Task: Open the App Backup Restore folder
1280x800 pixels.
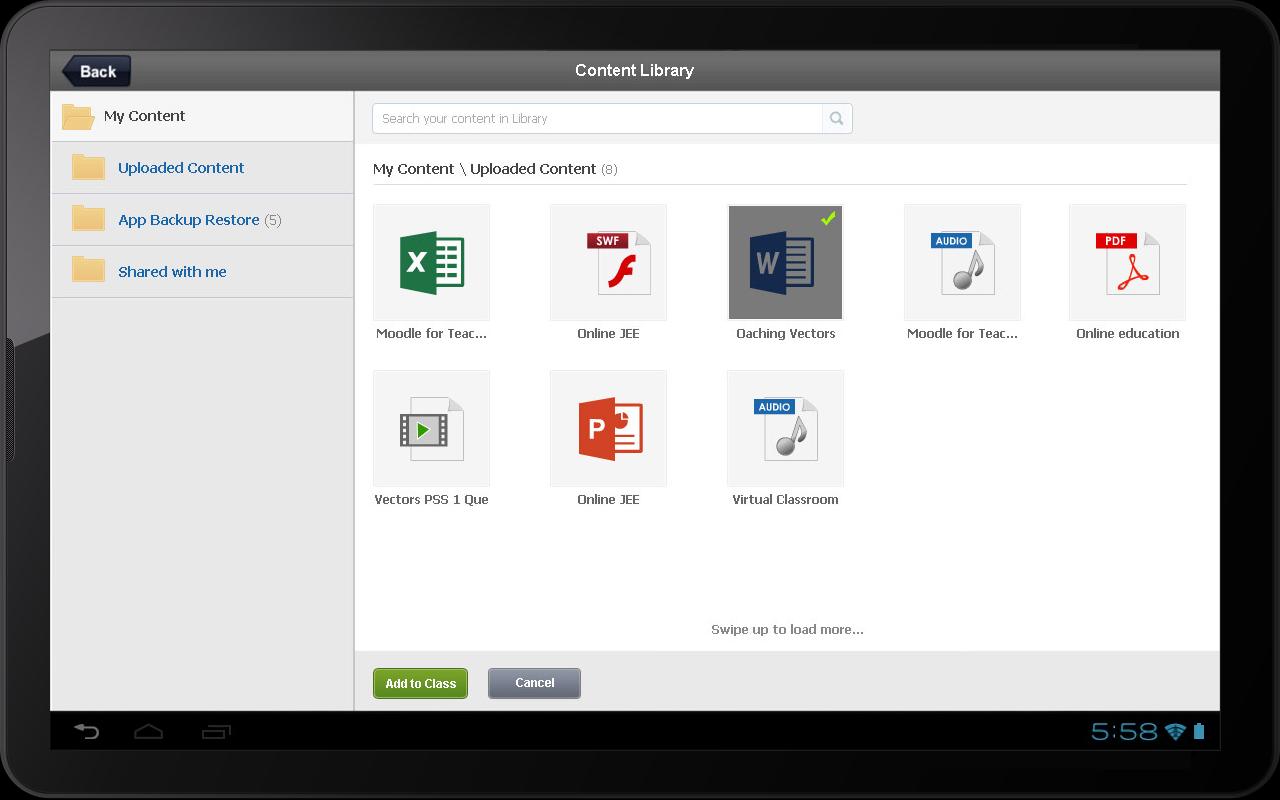Action: point(189,220)
